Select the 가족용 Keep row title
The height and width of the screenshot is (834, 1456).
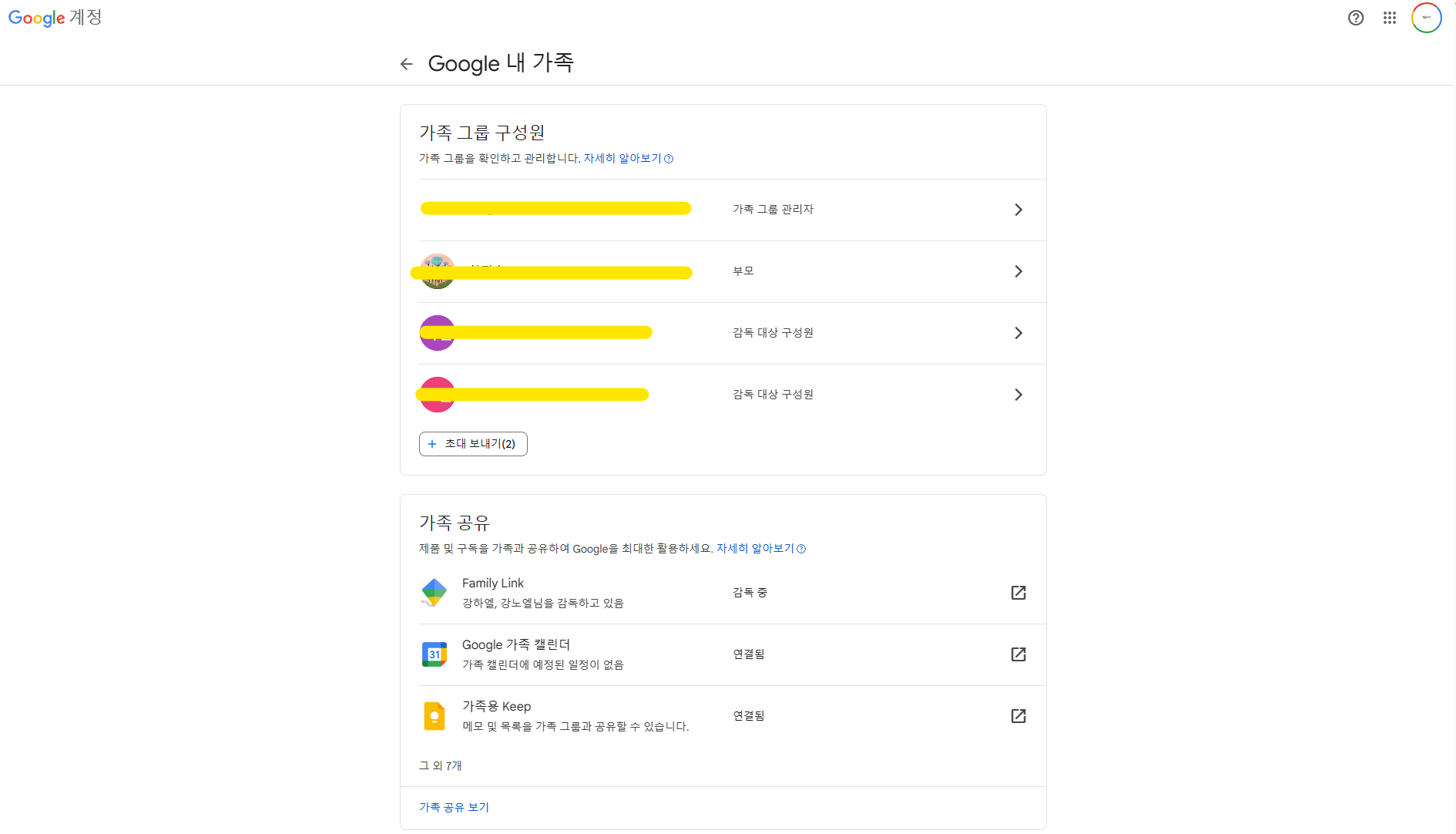(497, 707)
